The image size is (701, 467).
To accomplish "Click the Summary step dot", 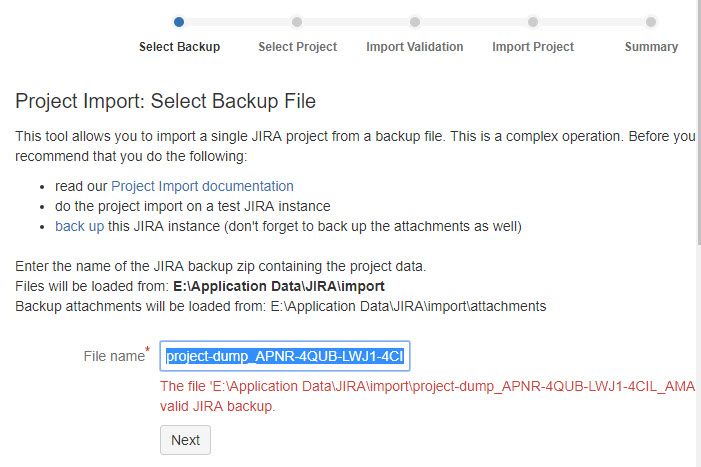I will [x=651, y=22].
